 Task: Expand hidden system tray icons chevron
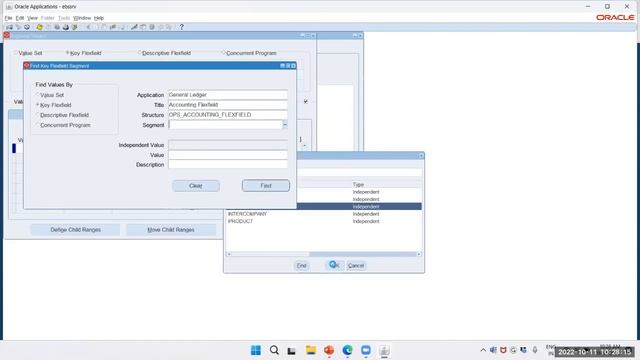[483, 350]
